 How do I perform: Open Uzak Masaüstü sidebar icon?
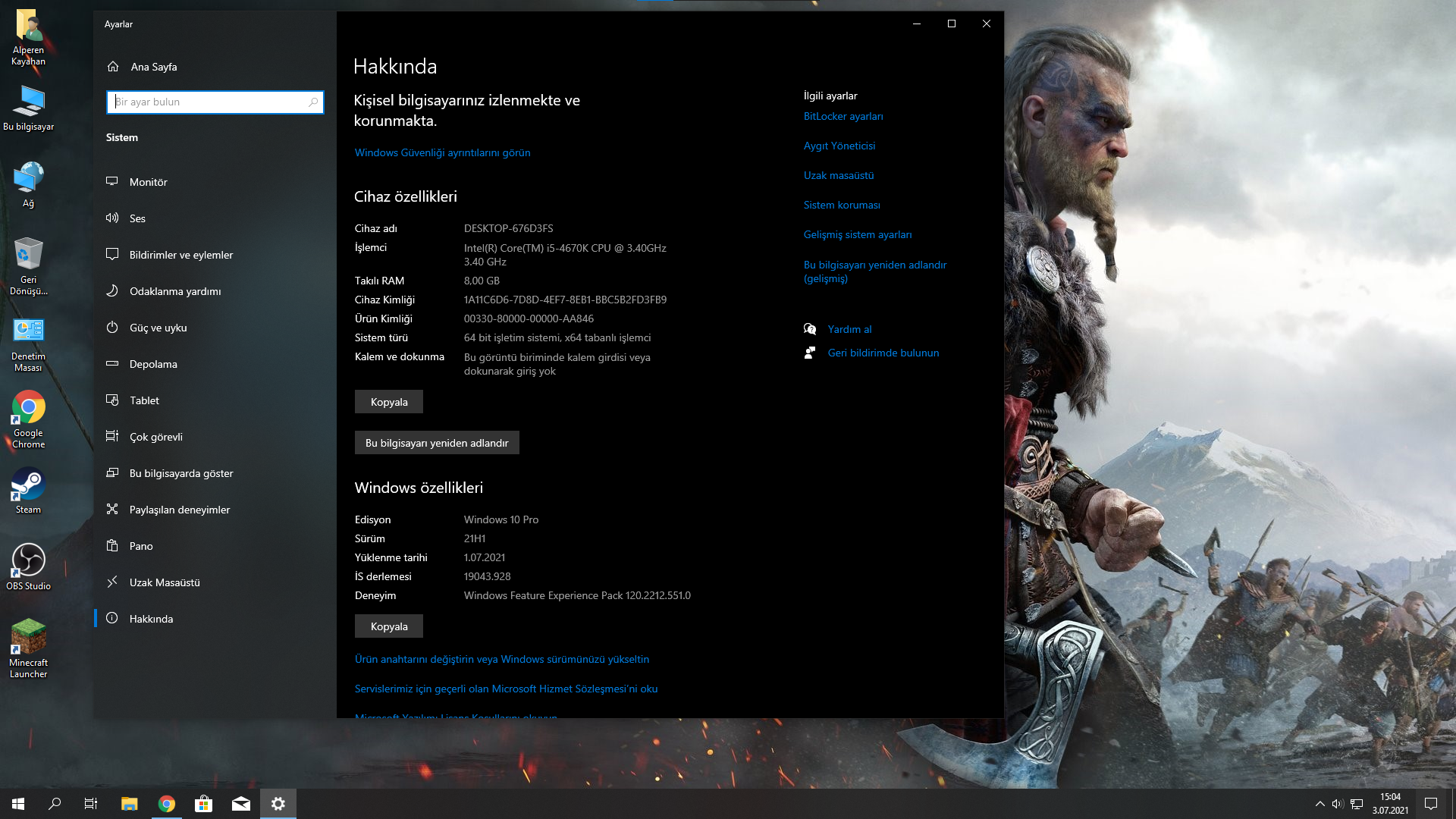point(112,582)
